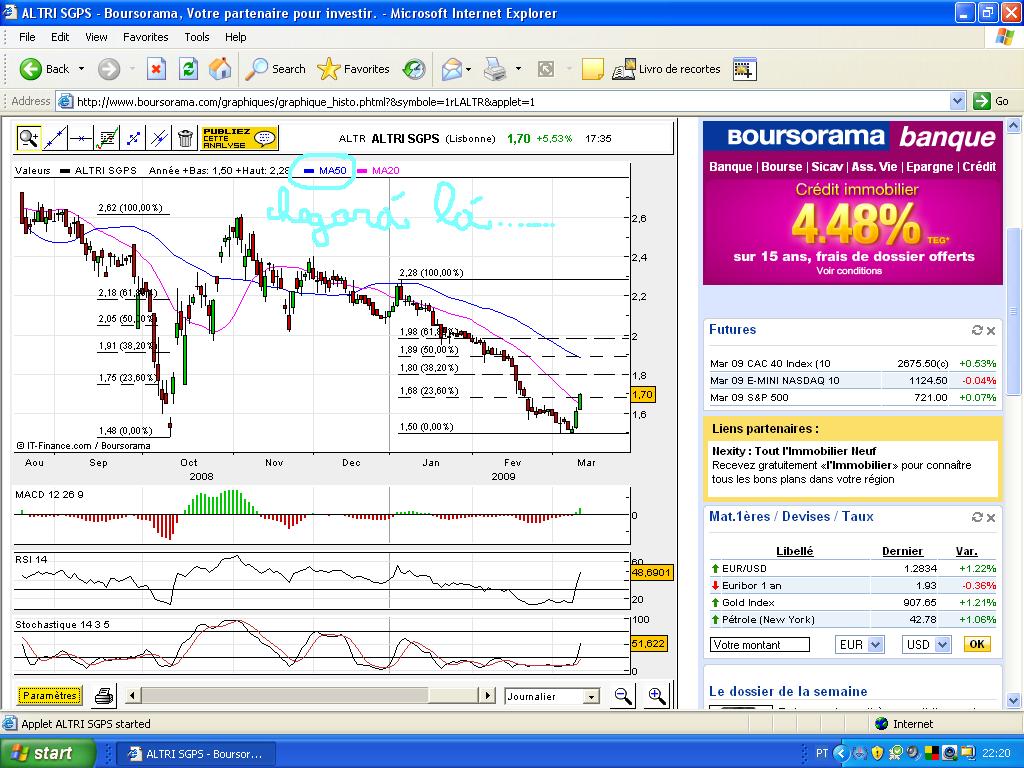This screenshot has width=1024, height=768.
Task: Open the Search magnifier in the browser toolbar
Action: tap(275, 69)
